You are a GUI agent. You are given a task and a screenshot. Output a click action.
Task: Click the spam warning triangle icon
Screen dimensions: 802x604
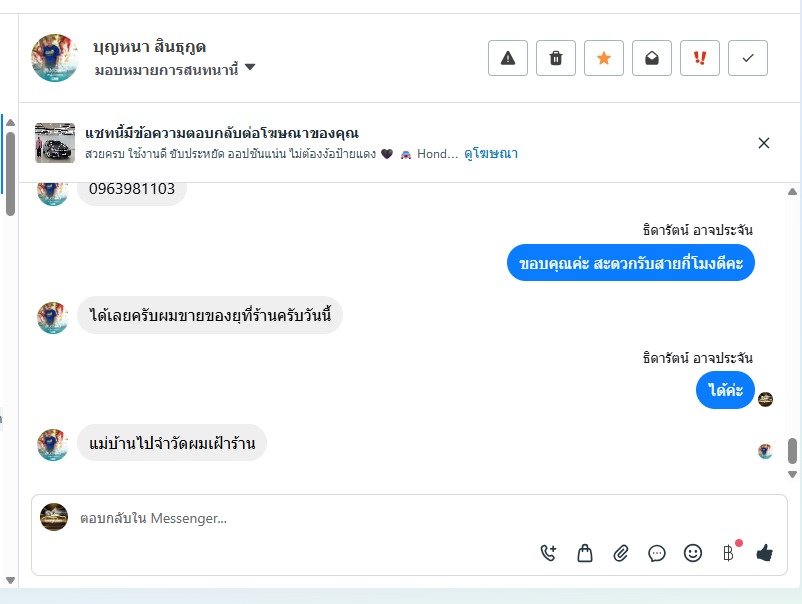(508, 58)
